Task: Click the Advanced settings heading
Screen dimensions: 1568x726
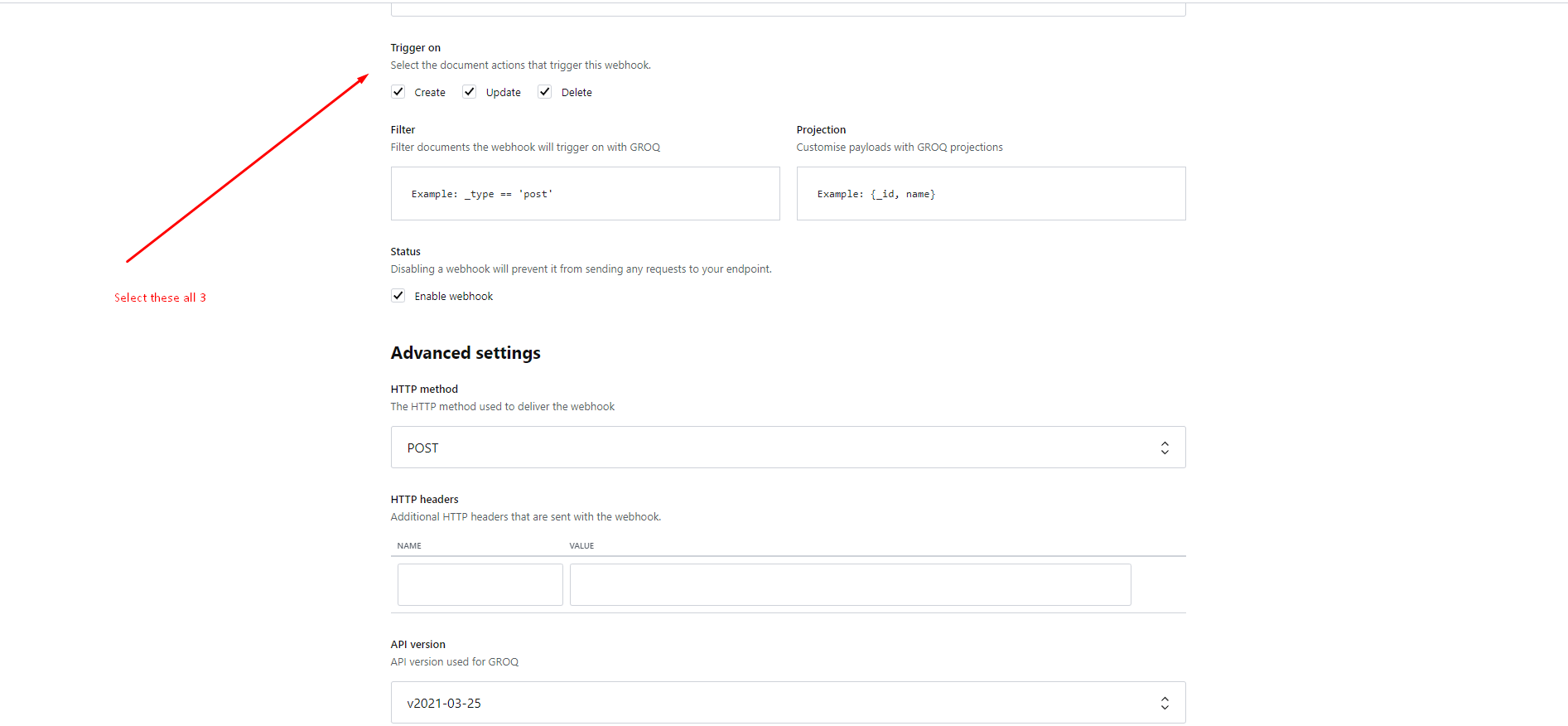Action: (x=466, y=353)
